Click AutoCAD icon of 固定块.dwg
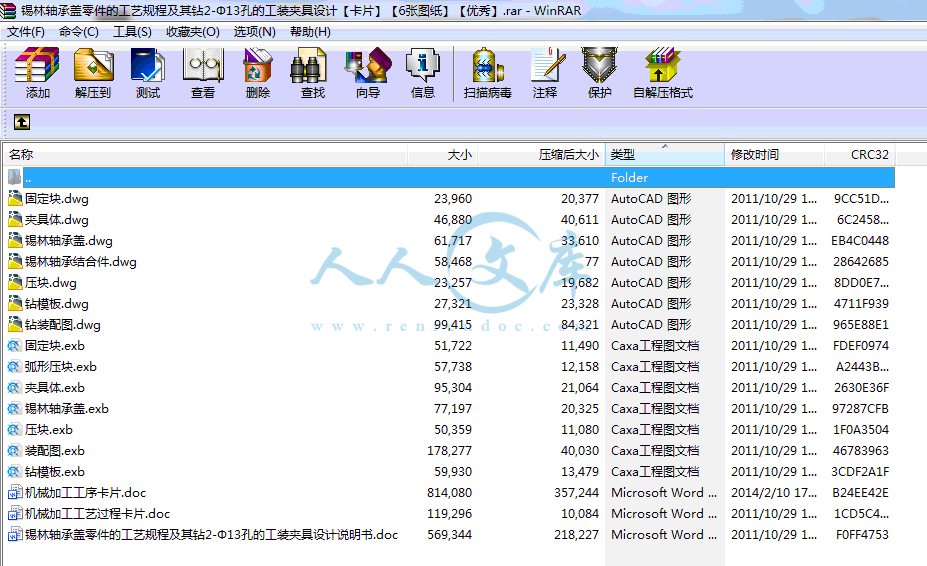This screenshot has height=566, width=927. click(x=15, y=198)
